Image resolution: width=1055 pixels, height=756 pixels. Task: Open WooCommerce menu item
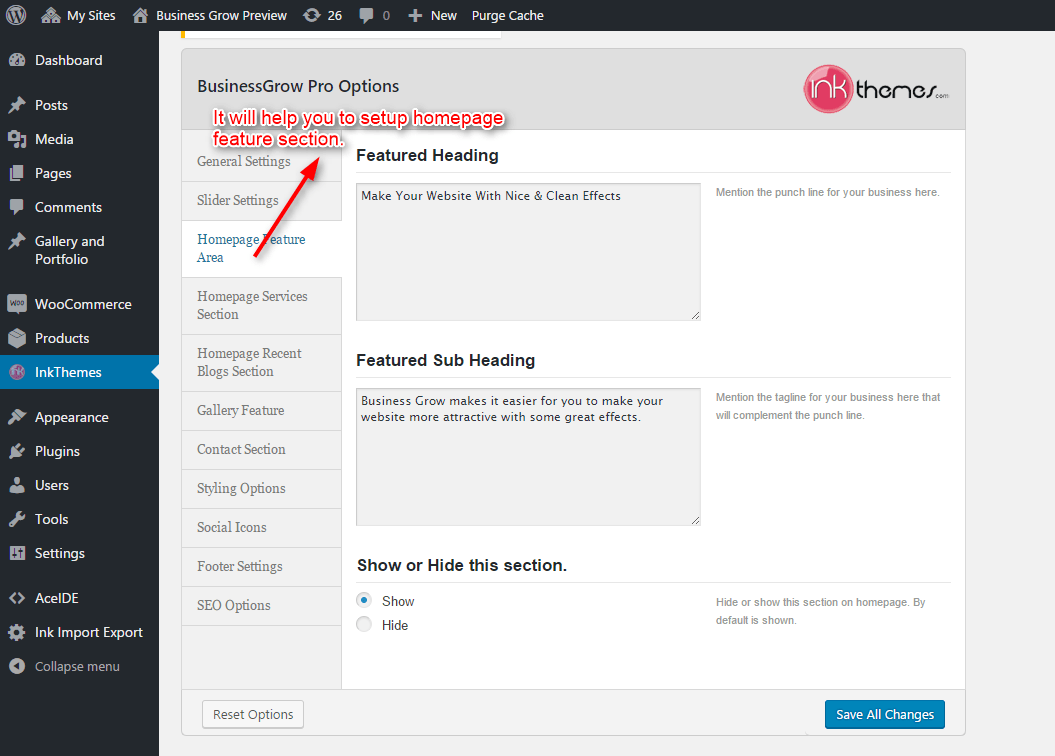(79, 304)
